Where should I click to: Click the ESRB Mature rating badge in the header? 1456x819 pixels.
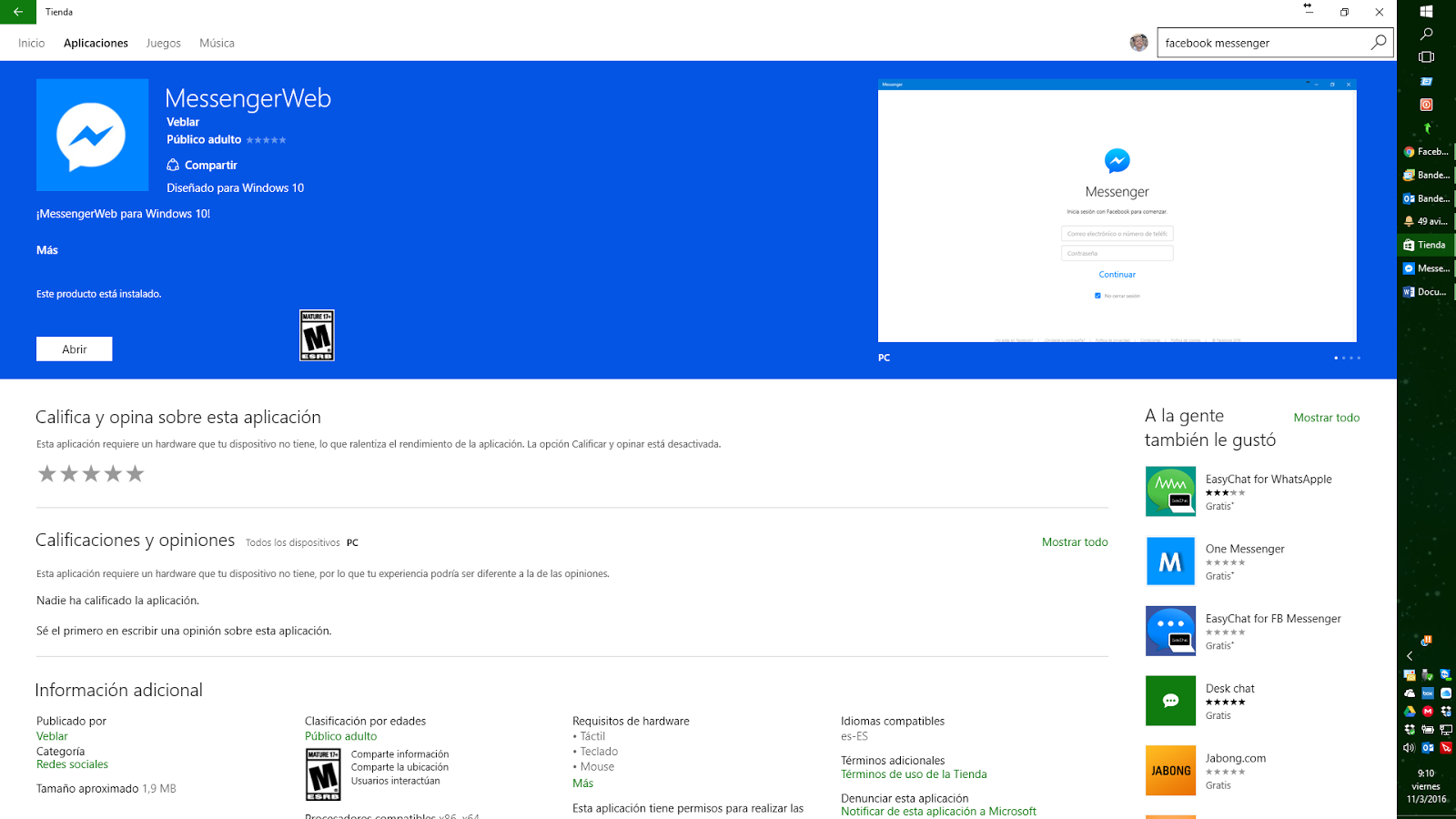tap(317, 335)
